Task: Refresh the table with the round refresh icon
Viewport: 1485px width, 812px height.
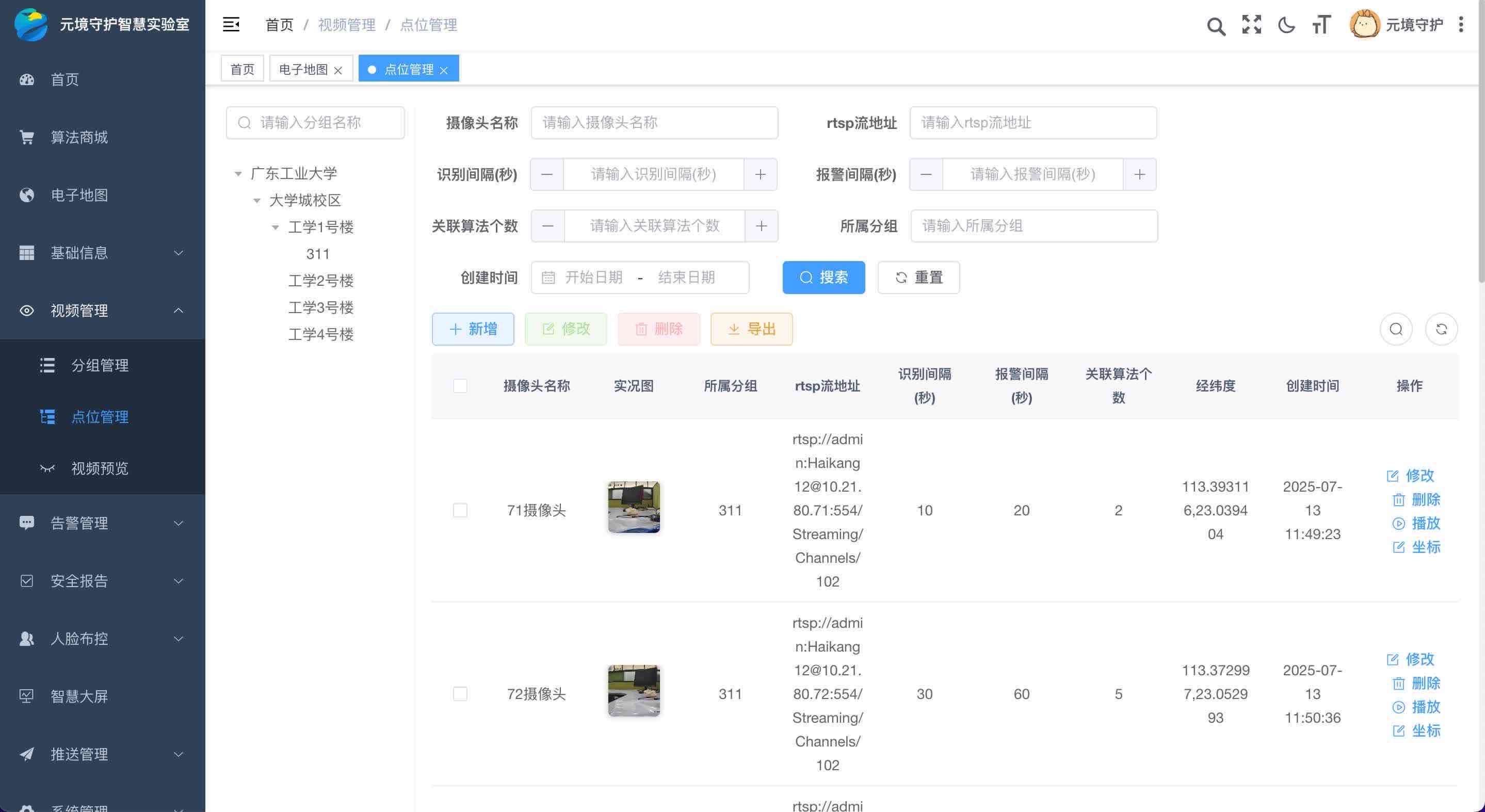Action: (1441, 329)
